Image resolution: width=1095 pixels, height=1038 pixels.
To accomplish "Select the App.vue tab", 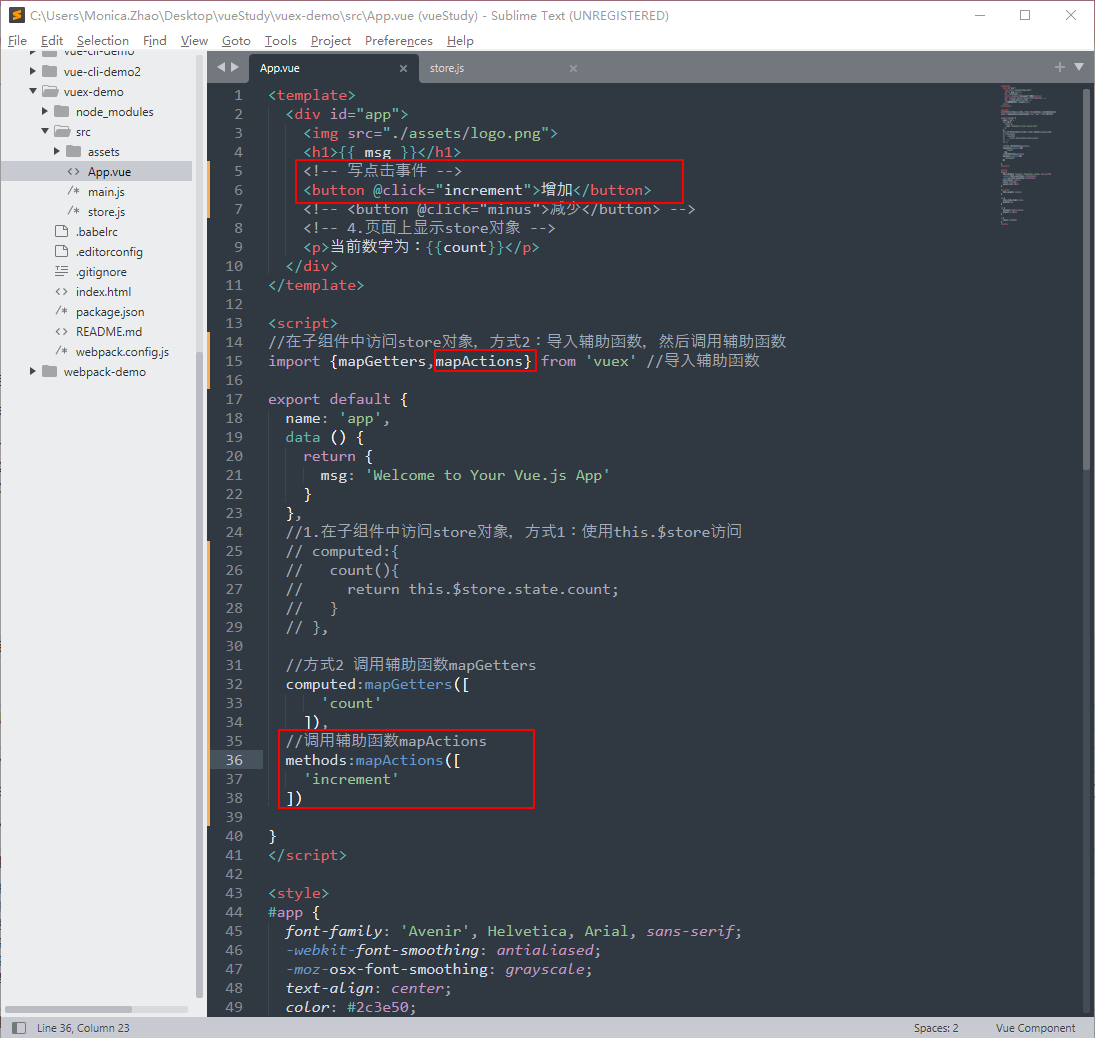I will pyautogui.click(x=280, y=68).
